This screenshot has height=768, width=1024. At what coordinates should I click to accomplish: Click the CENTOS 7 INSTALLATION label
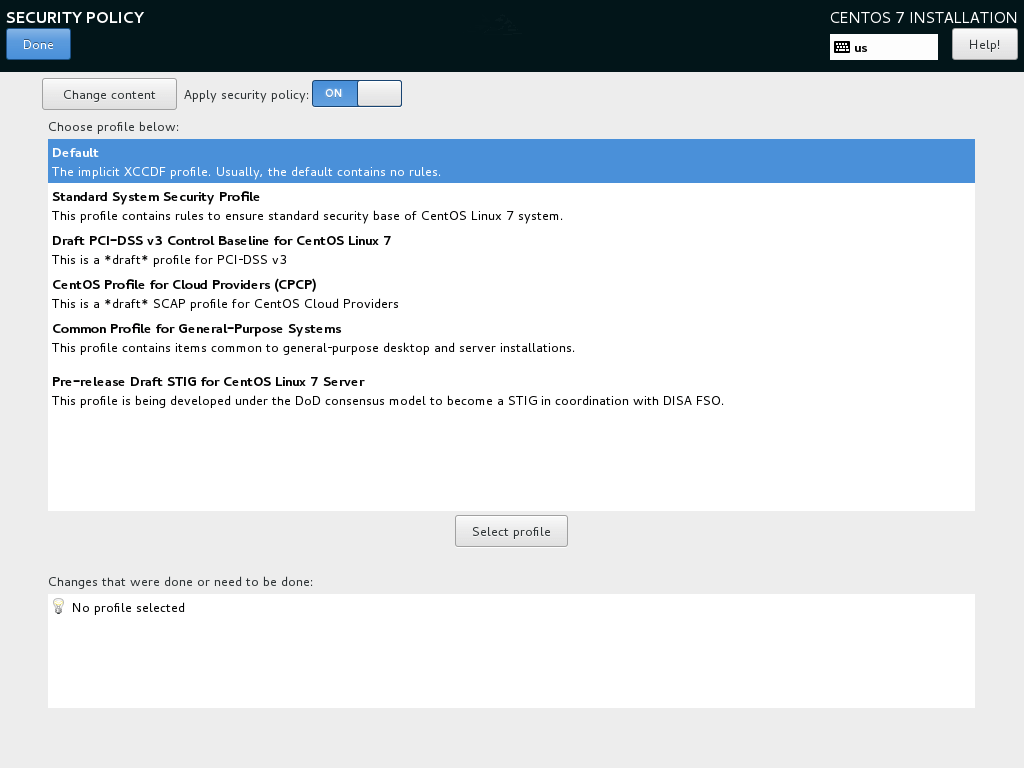tap(922, 17)
